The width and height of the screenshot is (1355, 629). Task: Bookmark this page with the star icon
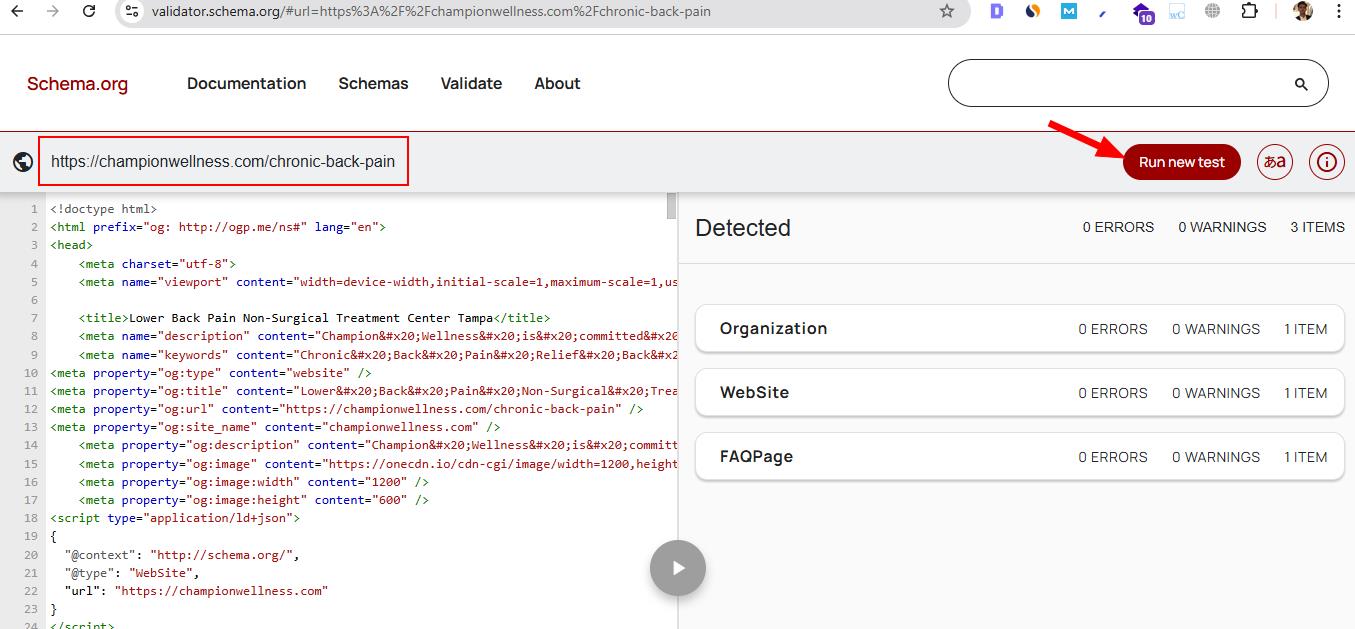point(946,12)
